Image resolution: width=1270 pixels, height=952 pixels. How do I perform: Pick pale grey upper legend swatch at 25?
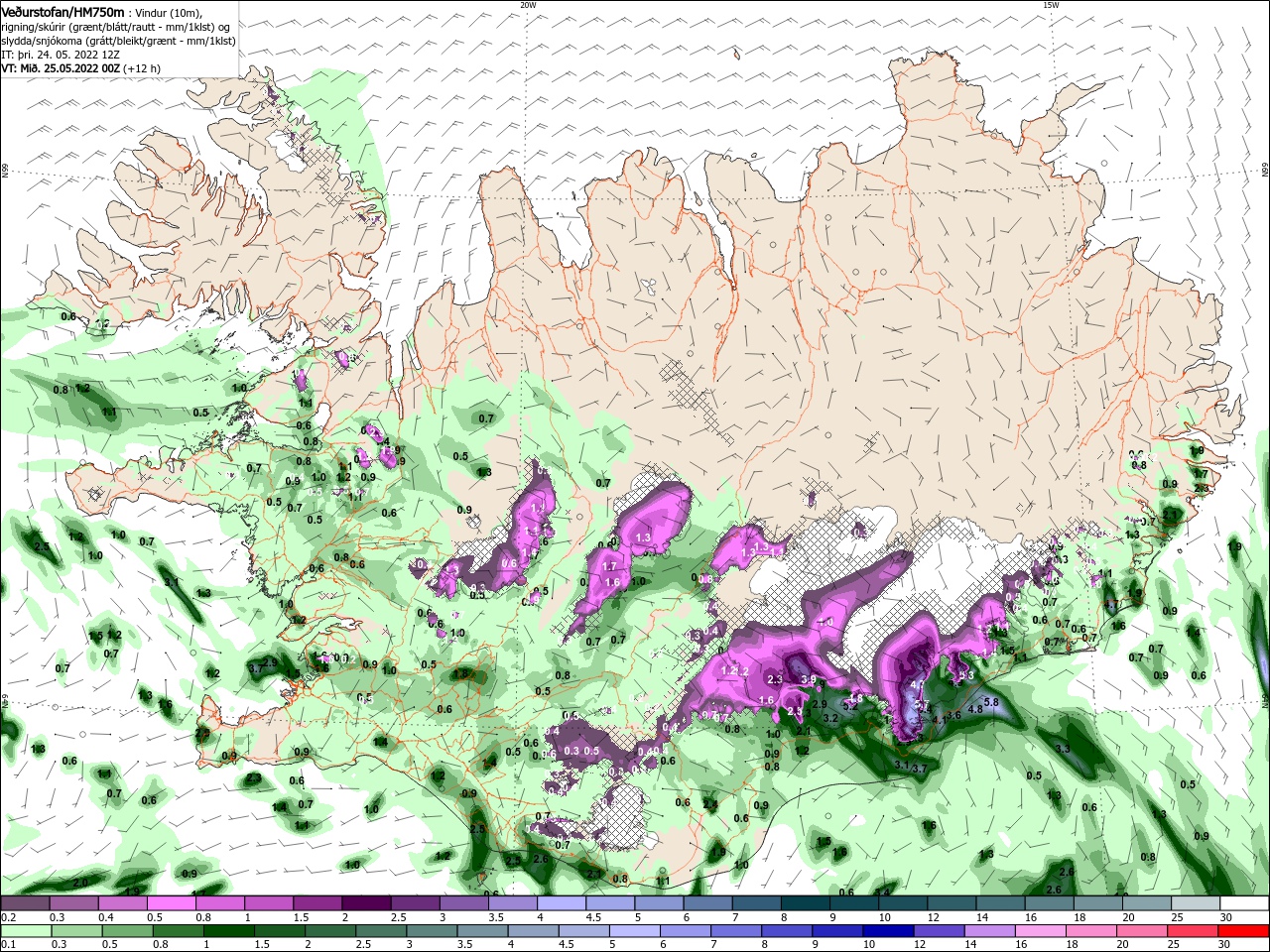click(x=1197, y=903)
